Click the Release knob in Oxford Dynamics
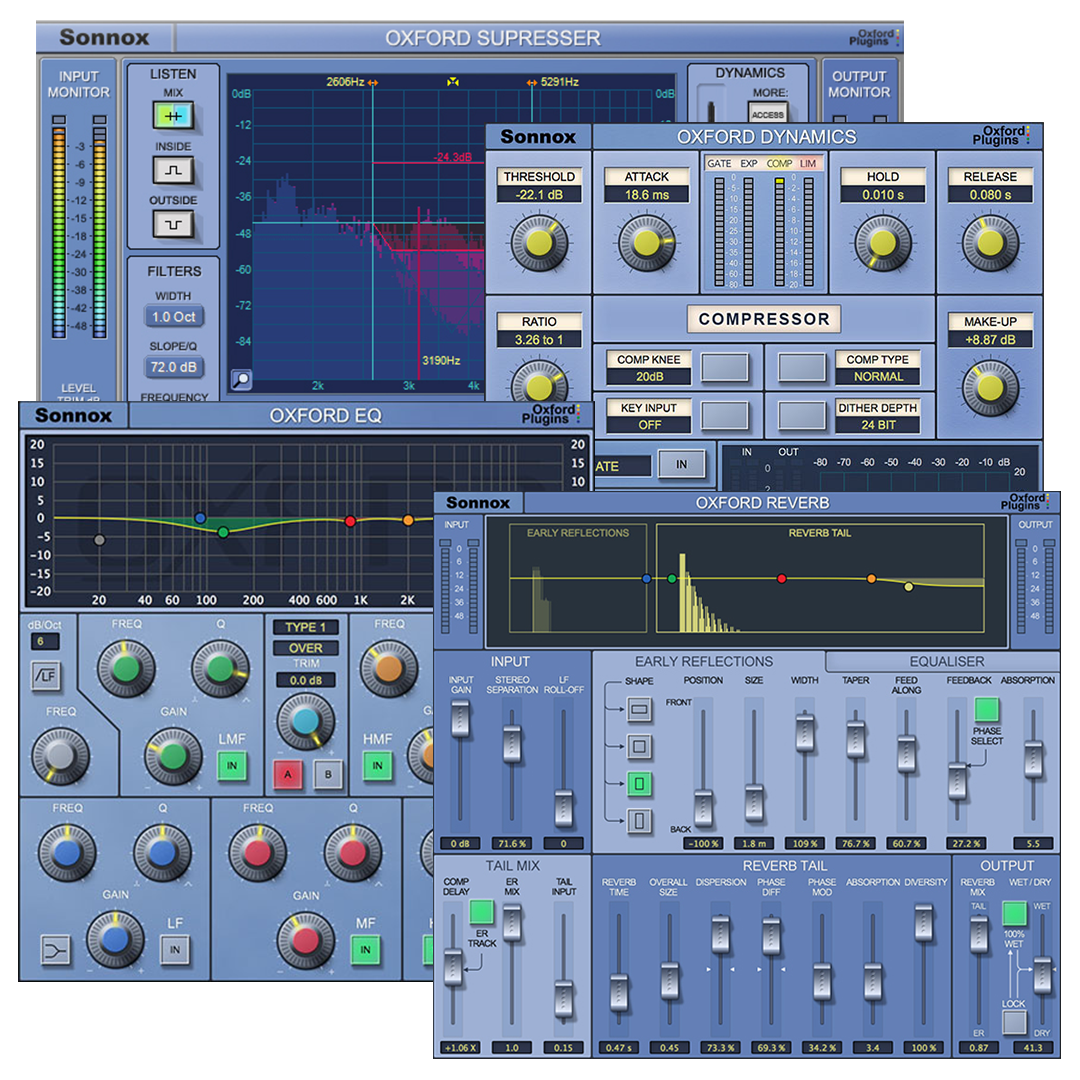The height and width of the screenshot is (1080, 1080). [x=990, y=242]
